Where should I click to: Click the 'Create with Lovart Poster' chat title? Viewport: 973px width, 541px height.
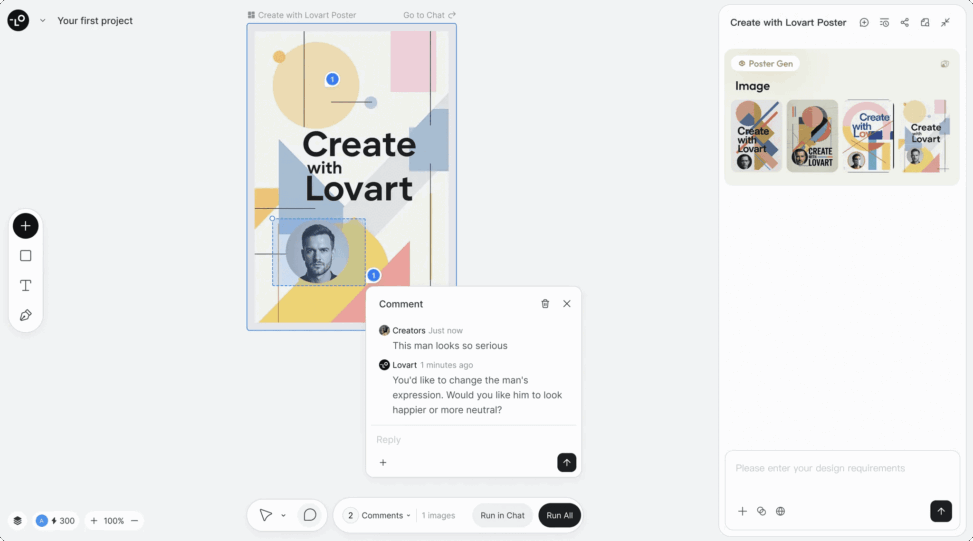[788, 22]
